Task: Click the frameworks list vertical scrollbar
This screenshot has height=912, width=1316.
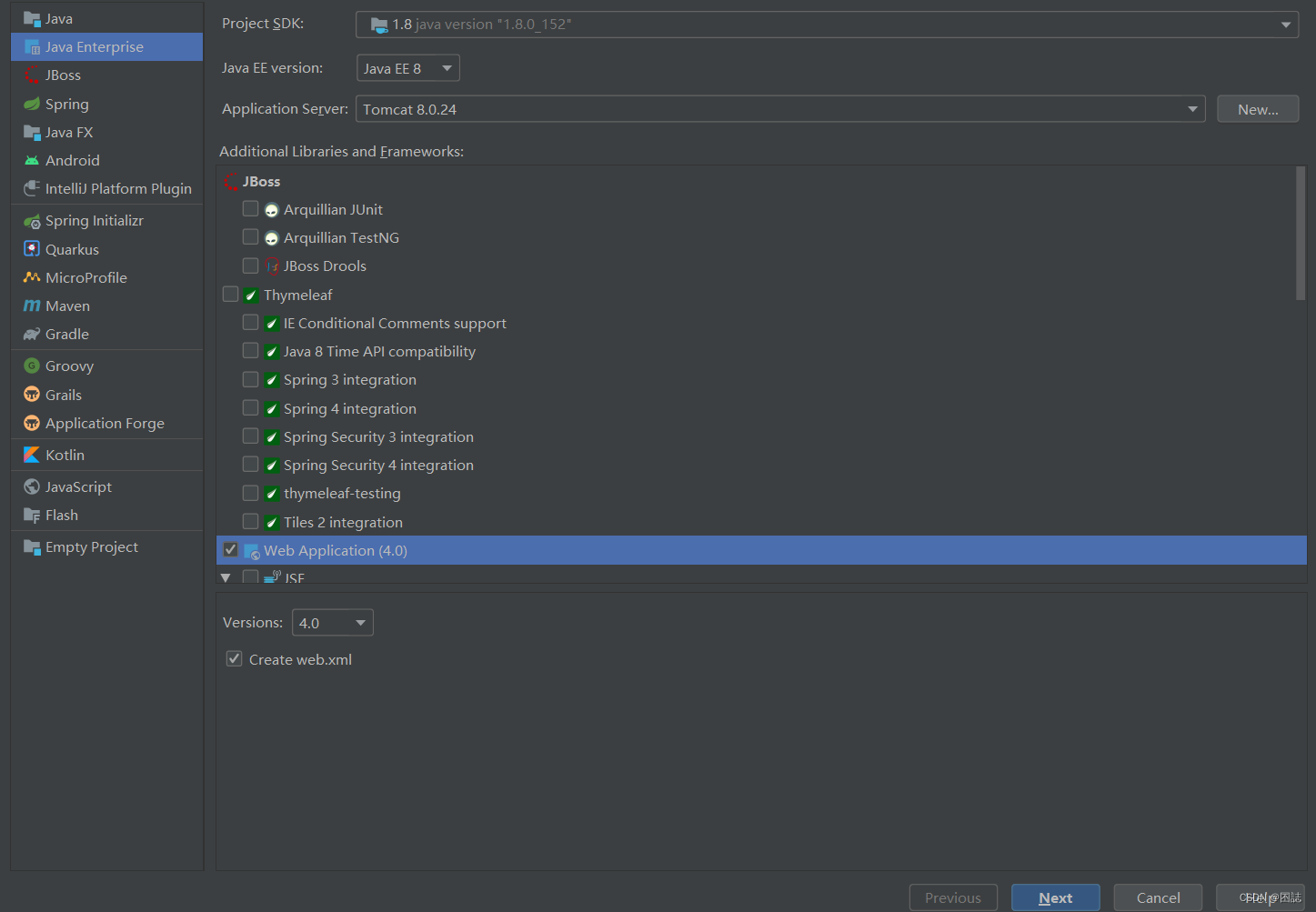Action: [1301, 233]
